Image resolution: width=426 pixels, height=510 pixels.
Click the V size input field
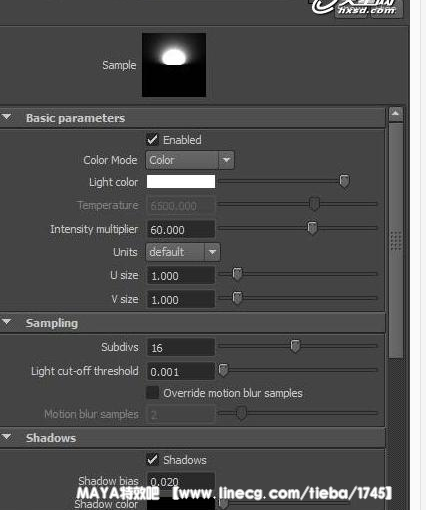(181, 299)
